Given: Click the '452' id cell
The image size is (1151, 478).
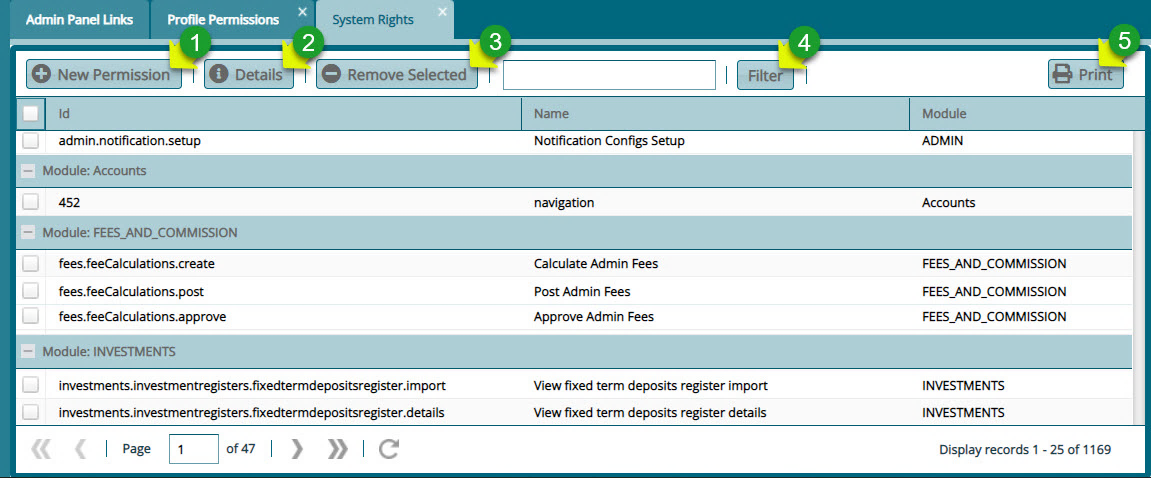Looking at the screenshot, I should click(68, 202).
